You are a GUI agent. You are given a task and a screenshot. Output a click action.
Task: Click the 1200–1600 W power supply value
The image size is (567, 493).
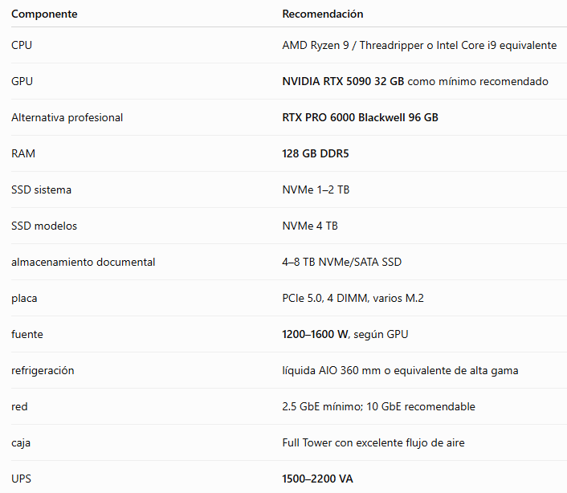(315, 334)
